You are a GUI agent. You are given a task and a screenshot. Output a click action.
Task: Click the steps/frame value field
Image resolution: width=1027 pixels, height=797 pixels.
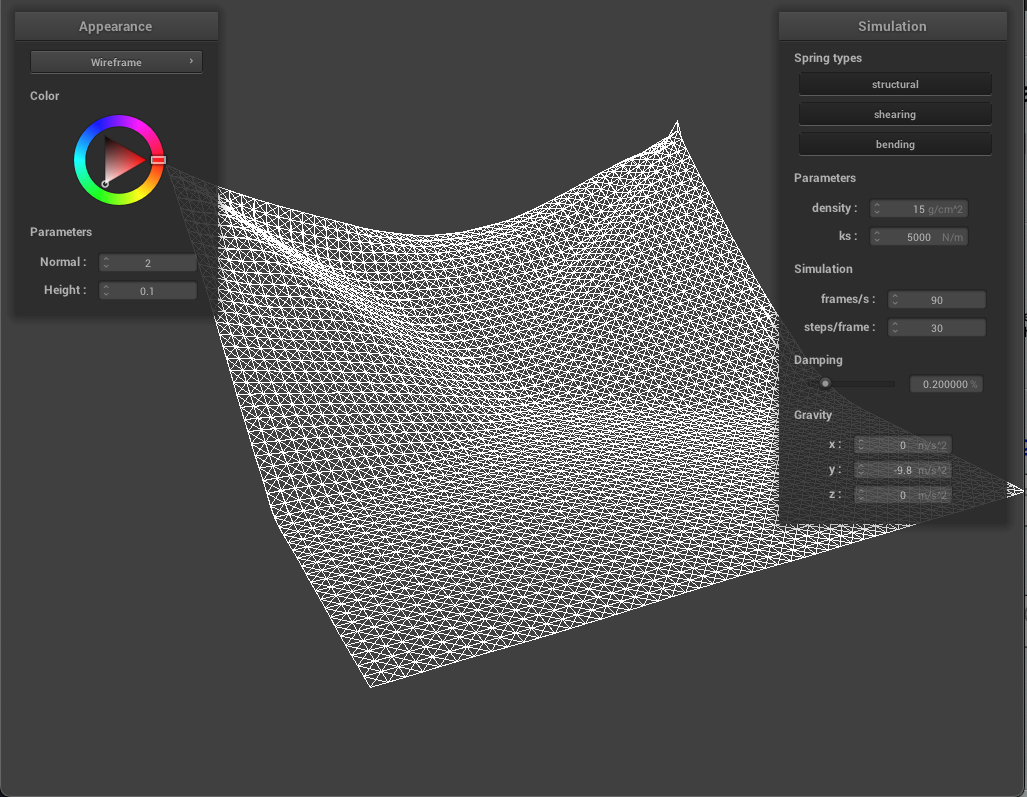pyautogui.click(x=937, y=328)
